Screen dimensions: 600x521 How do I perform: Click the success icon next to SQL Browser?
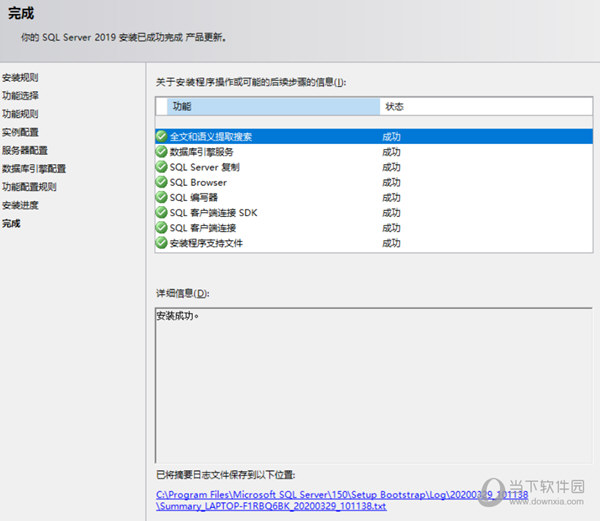(161, 182)
